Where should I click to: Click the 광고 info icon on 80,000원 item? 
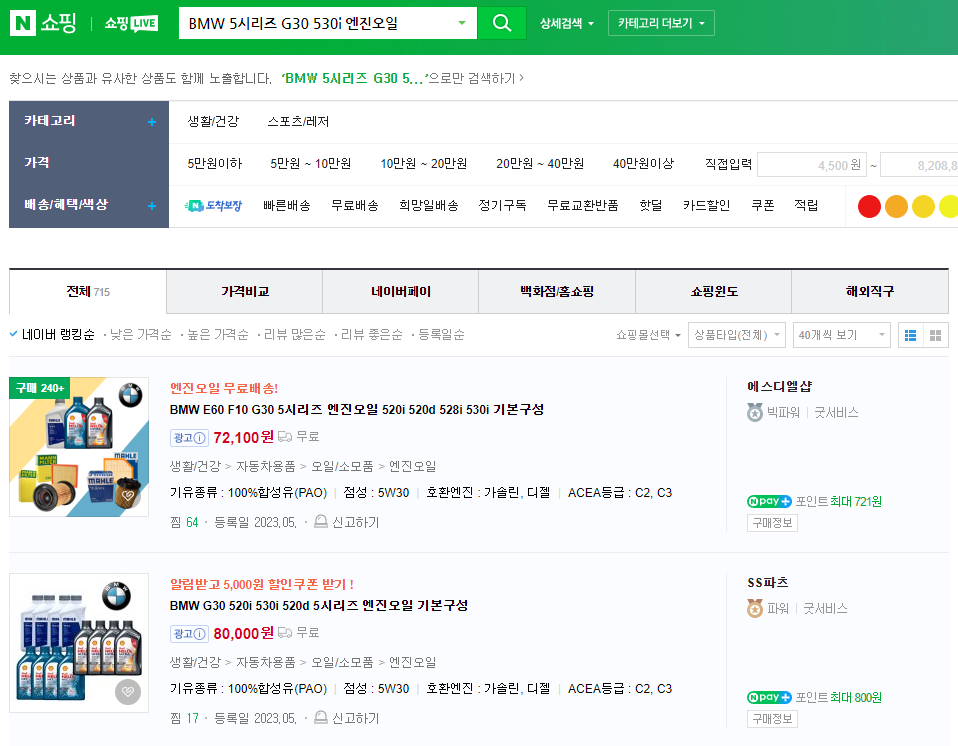coord(199,634)
